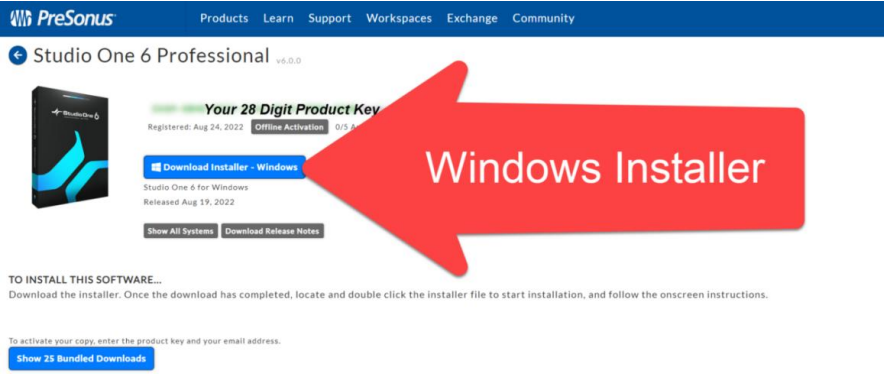The width and height of the screenshot is (884, 381).
Task: Open the Community menu
Action: [x=543, y=18]
